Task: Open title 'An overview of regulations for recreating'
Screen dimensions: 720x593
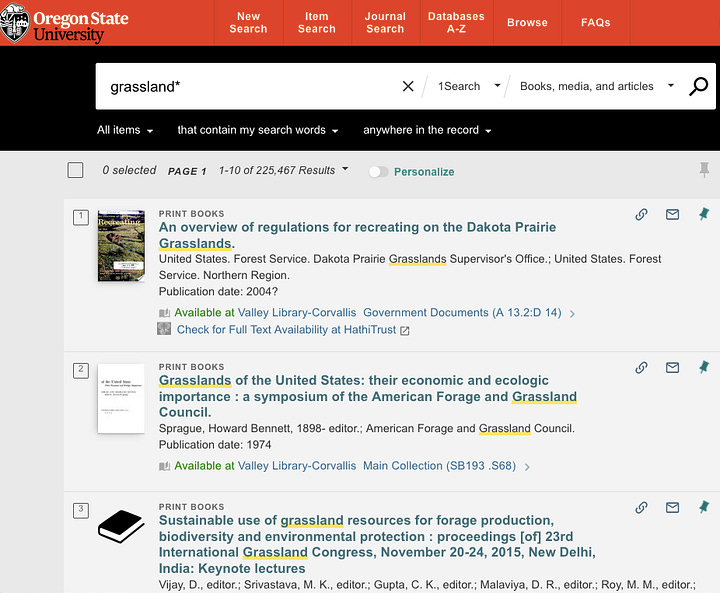Action: pos(357,235)
